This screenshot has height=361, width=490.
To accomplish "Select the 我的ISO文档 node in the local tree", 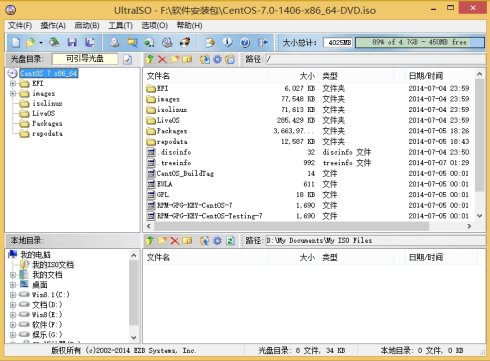I will 53,265.
